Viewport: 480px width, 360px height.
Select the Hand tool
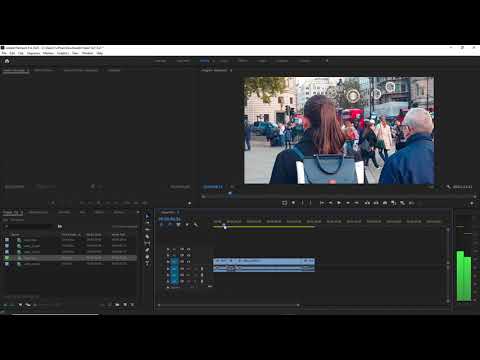pyautogui.click(x=147, y=257)
